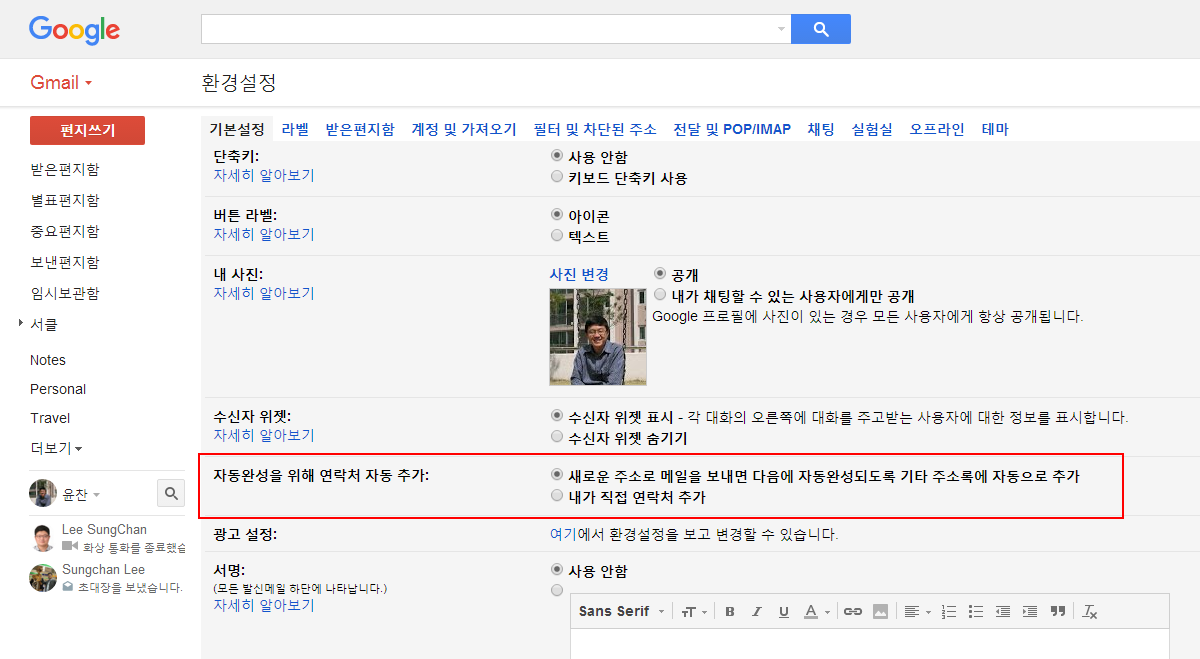Insert a link in signature
1200x659 pixels.
pyautogui.click(x=852, y=611)
